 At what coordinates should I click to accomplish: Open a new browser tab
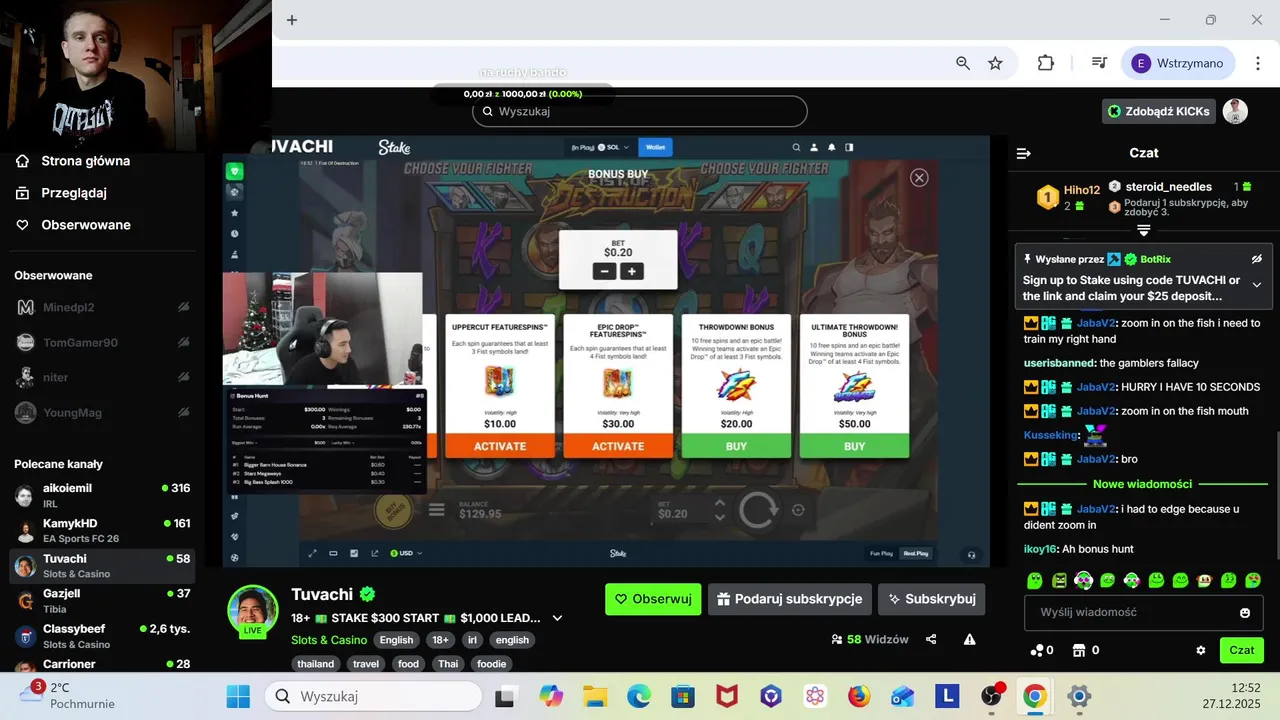click(292, 20)
